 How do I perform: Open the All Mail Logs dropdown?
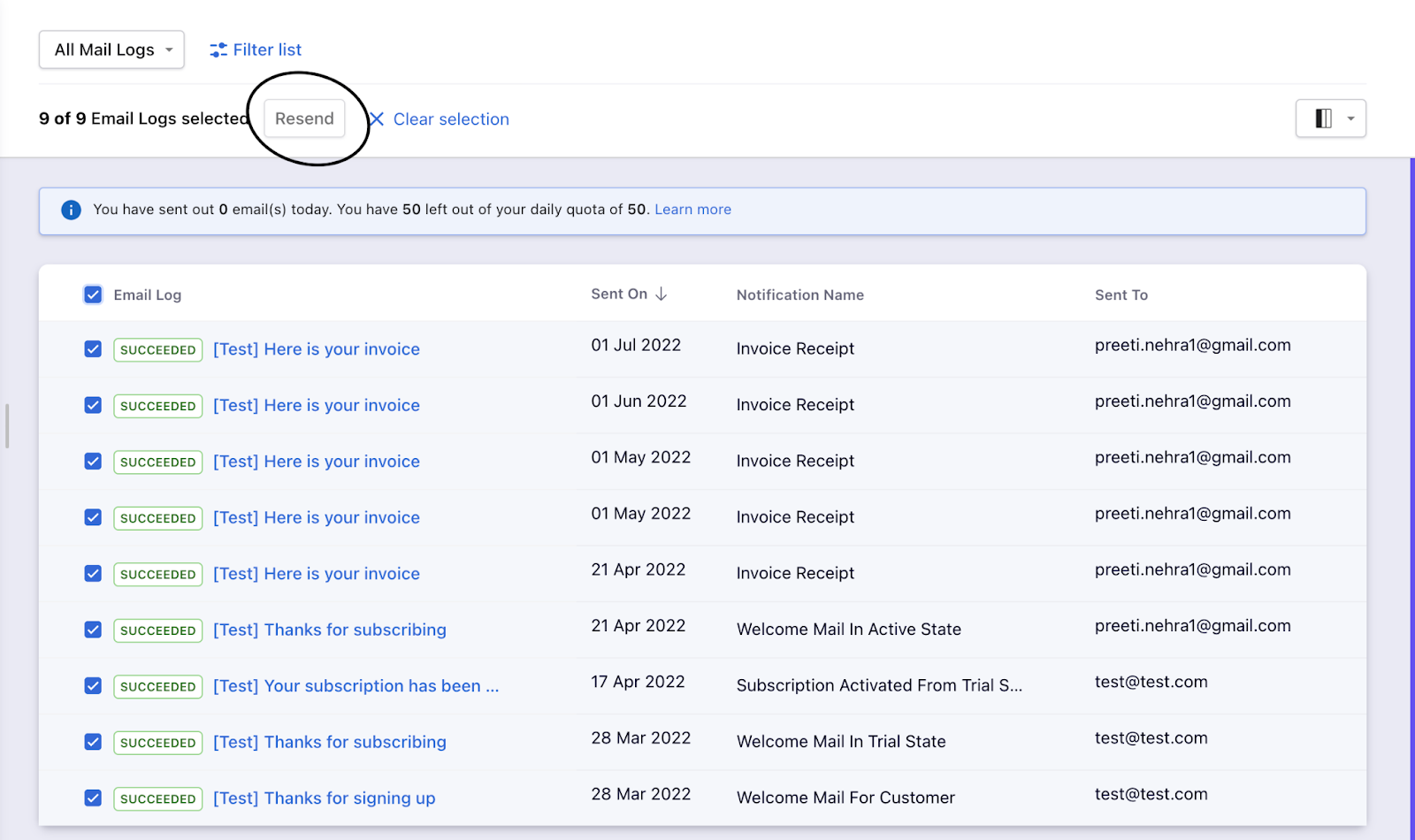pyautogui.click(x=111, y=50)
